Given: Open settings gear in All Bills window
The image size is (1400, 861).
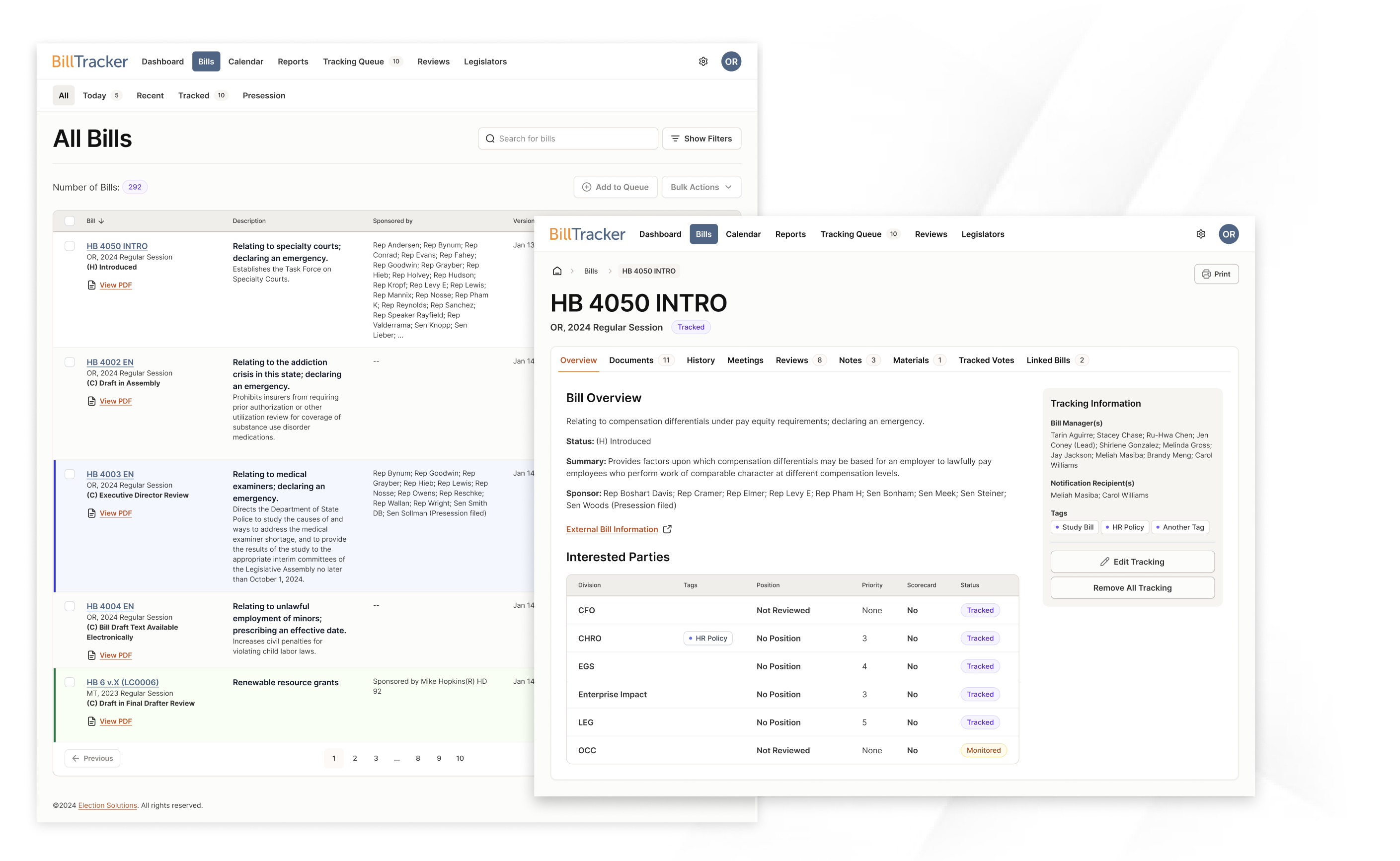Looking at the screenshot, I should point(703,62).
